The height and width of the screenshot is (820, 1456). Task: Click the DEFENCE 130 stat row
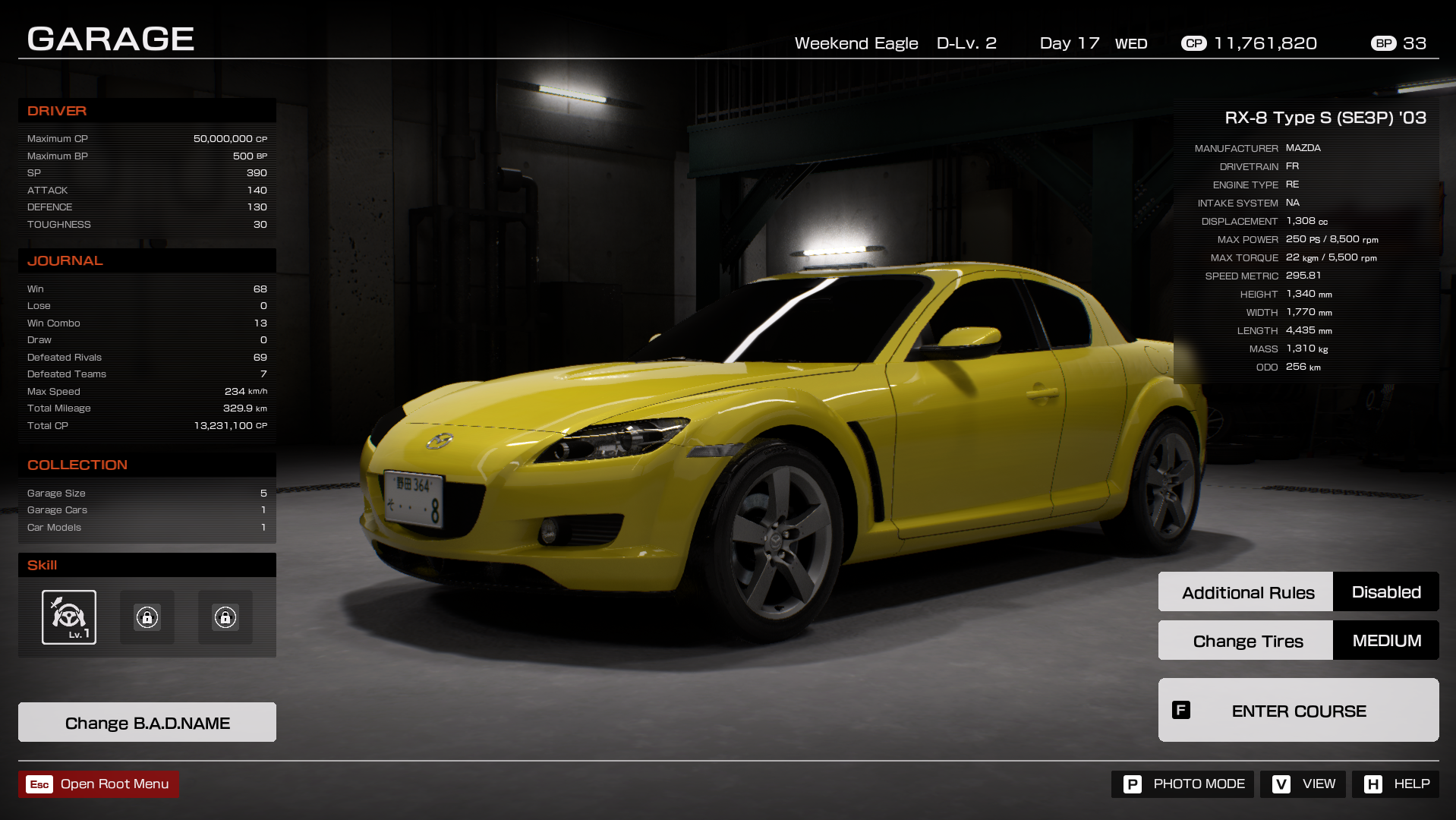pos(147,207)
